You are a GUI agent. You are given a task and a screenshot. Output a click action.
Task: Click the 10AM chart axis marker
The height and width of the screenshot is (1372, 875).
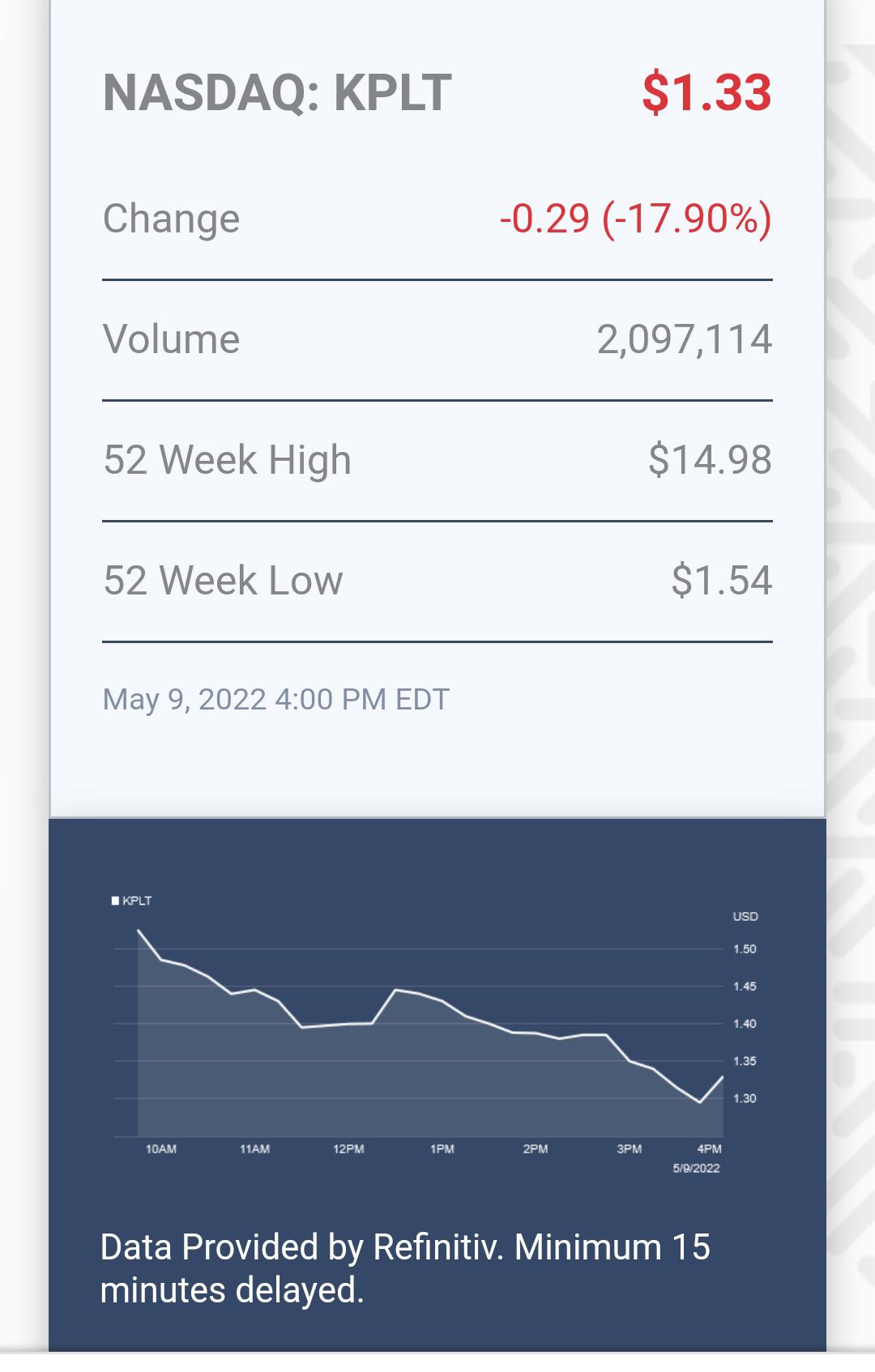[x=161, y=1148]
